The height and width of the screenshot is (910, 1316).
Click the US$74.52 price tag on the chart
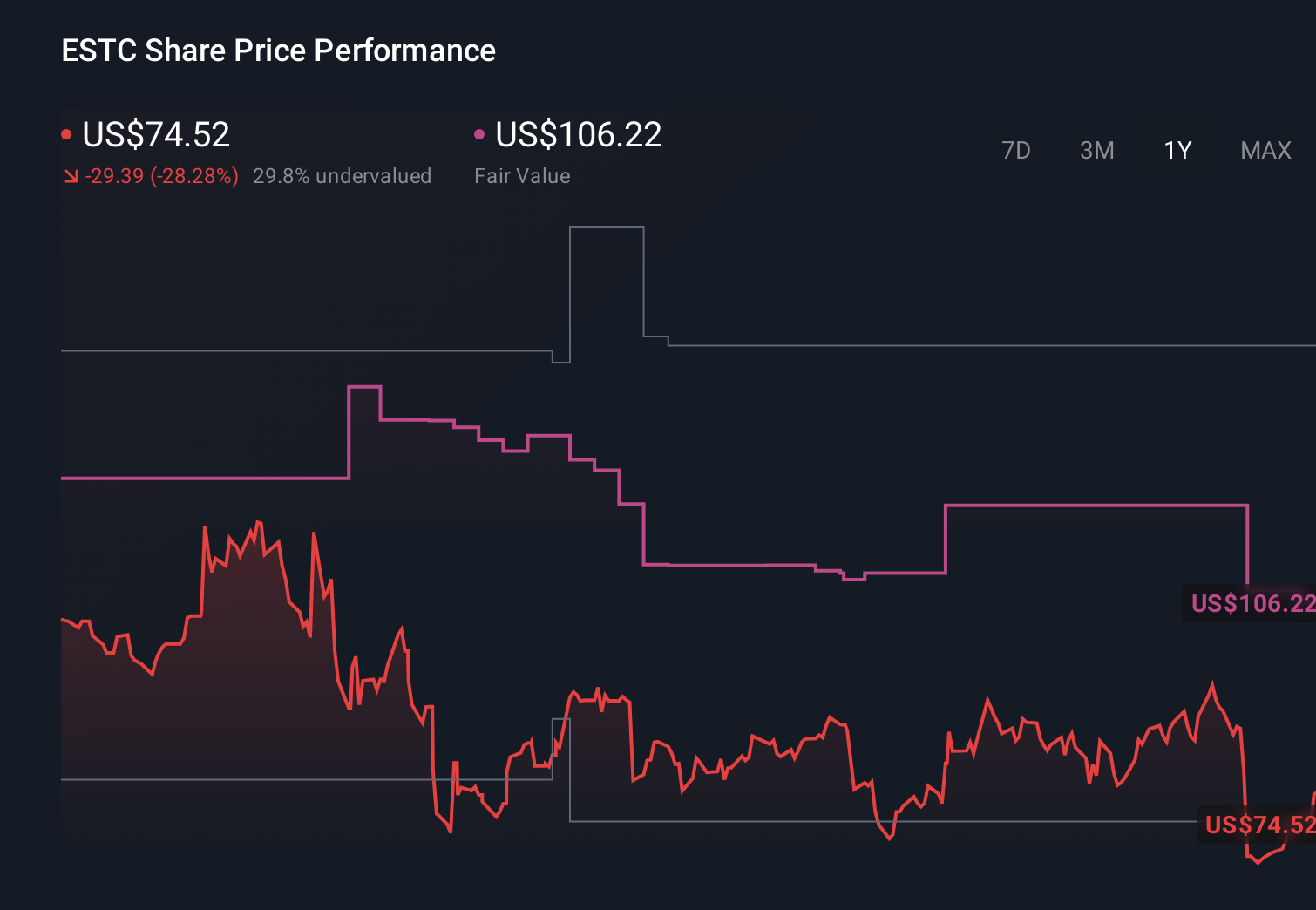1258,823
